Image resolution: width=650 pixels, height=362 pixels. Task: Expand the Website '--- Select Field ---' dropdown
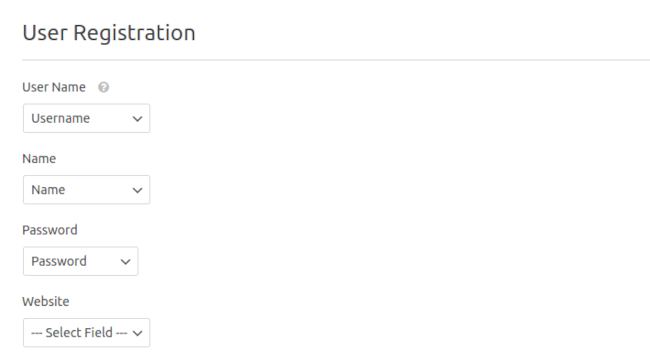pos(86,333)
